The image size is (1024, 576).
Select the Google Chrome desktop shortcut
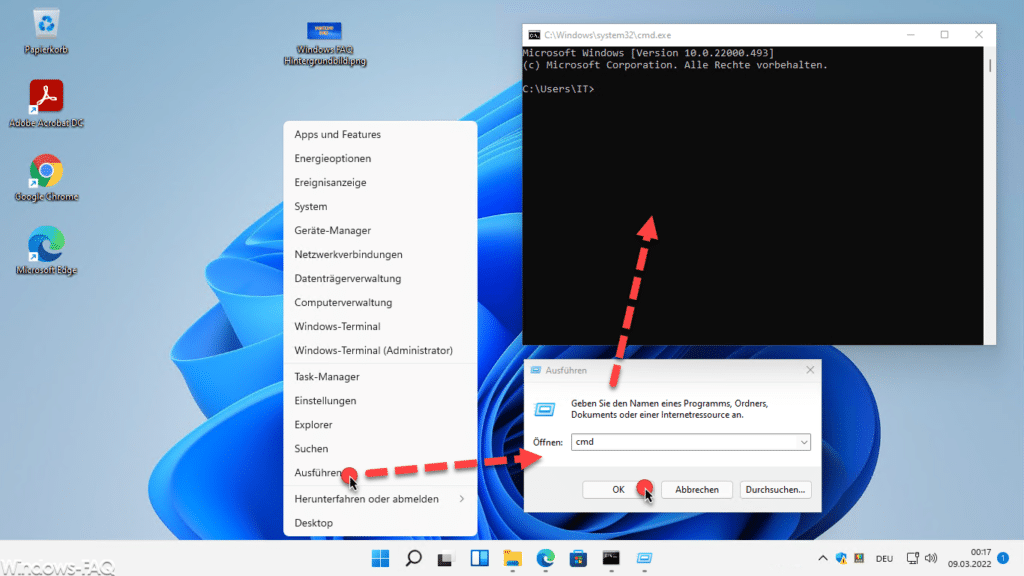[x=46, y=178]
